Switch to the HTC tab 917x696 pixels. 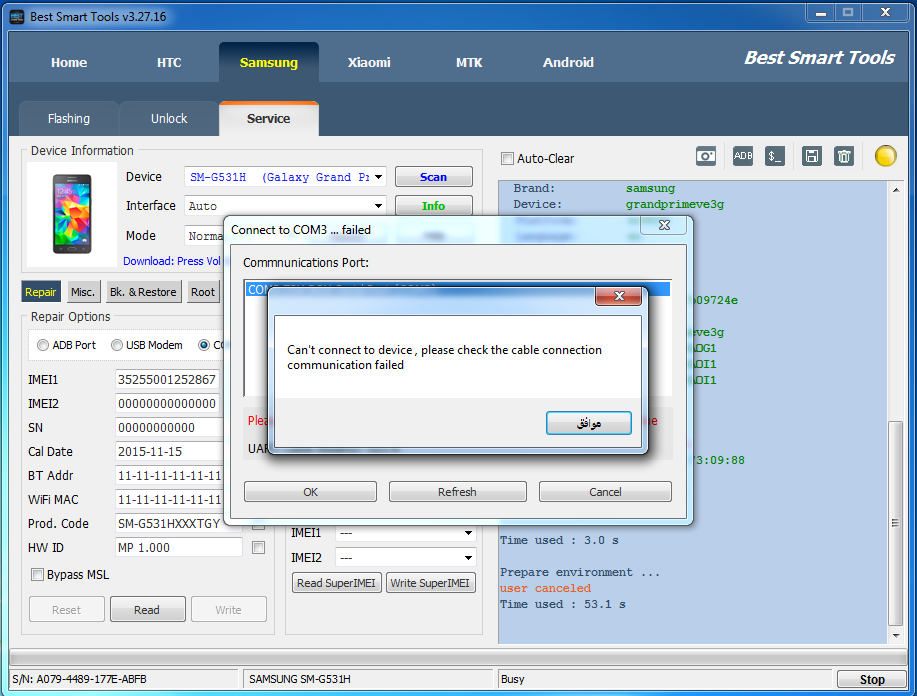(169, 63)
